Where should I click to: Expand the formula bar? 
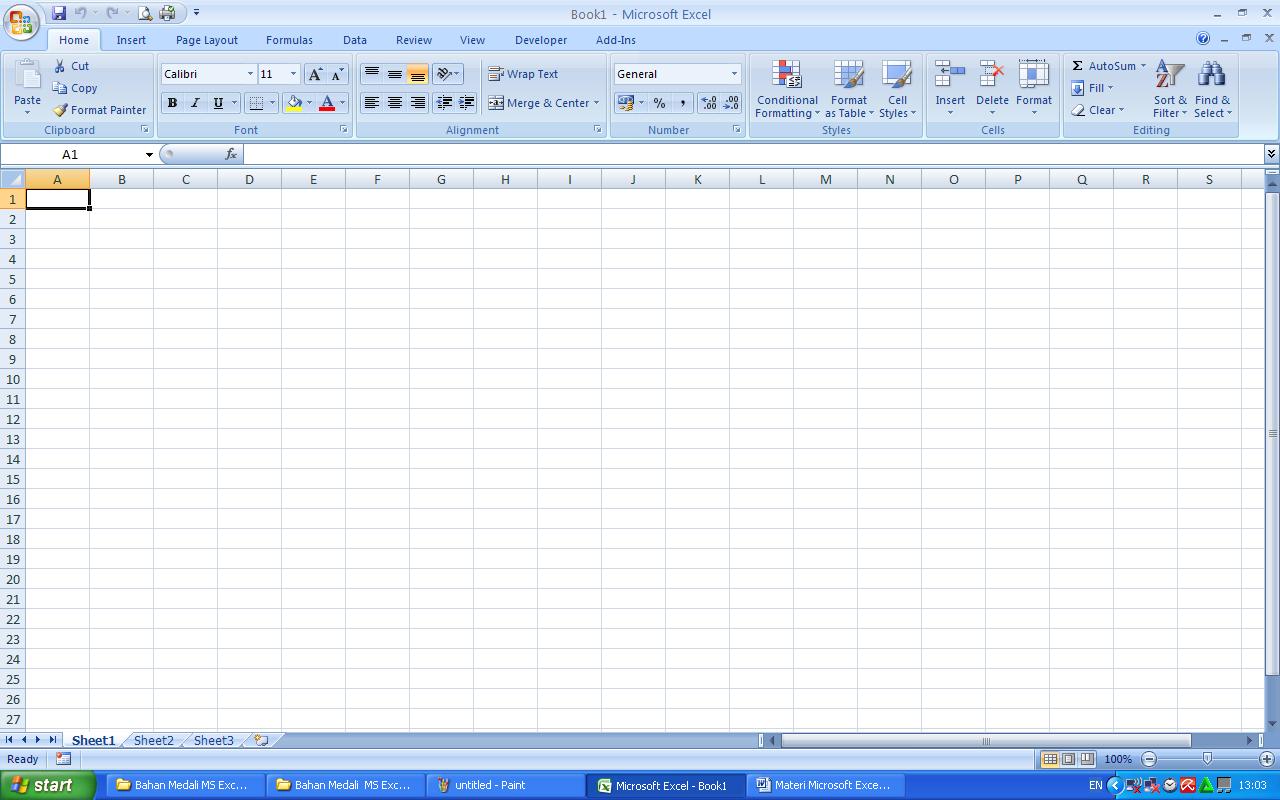pyautogui.click(x=1271, y=154)
